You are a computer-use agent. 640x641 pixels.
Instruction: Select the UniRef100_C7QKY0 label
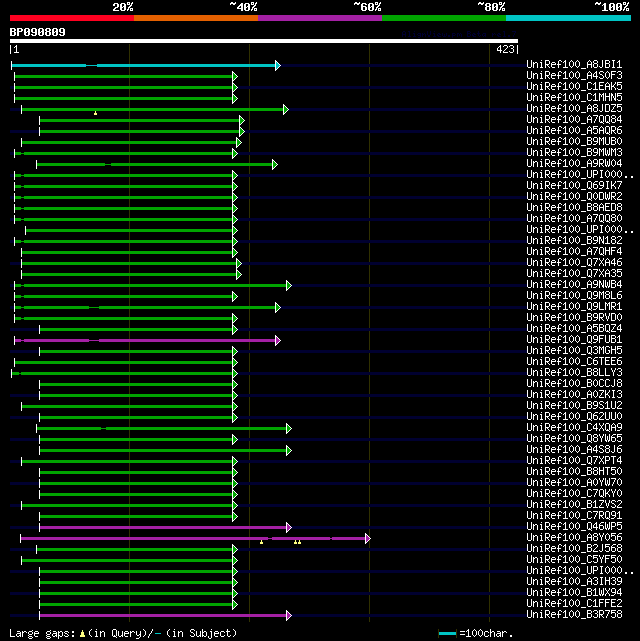pyautogui.click(x=574, y=494)
